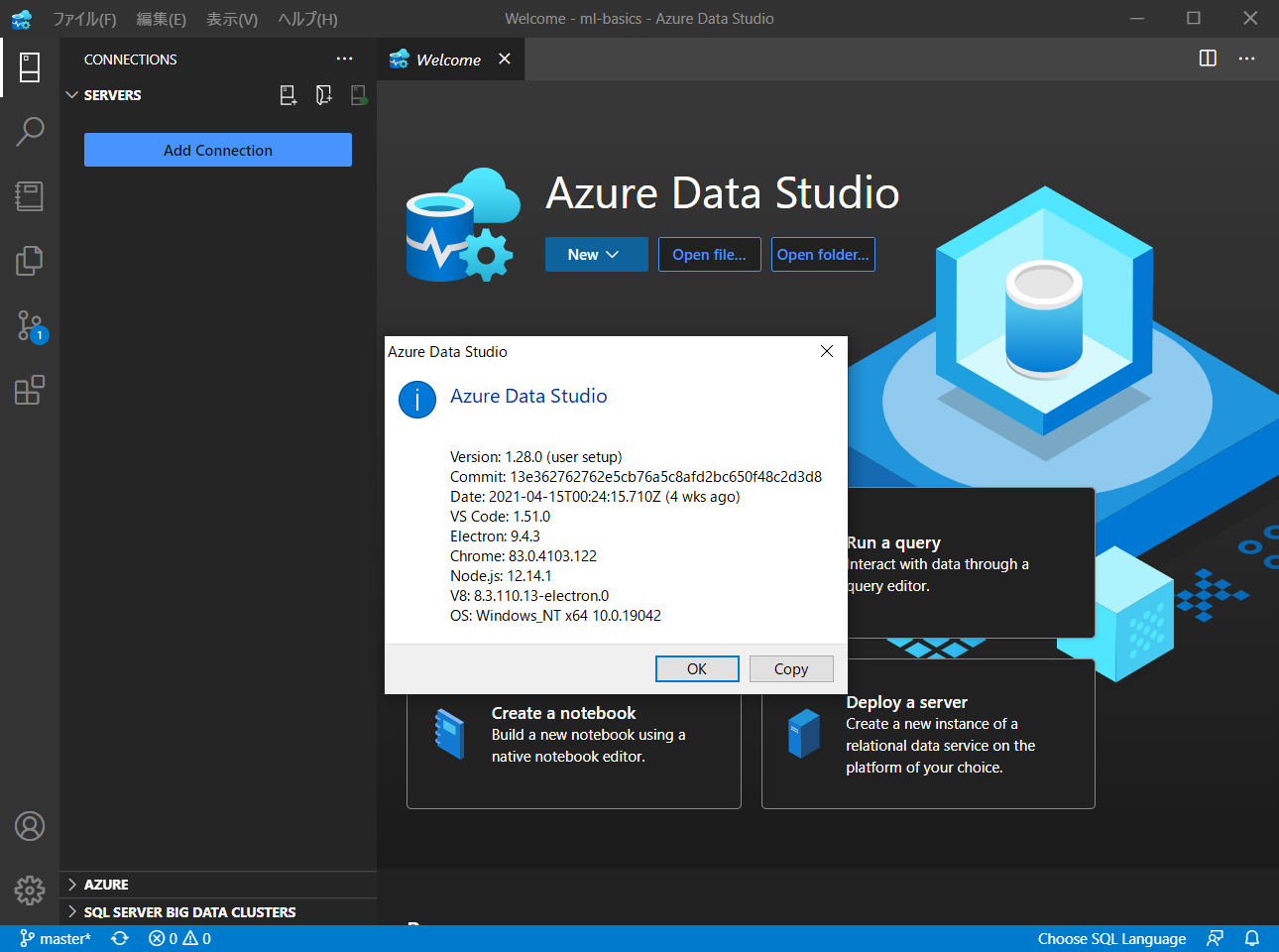Open the Extensions view
1279x952 pixels.
click(x=29, y=390)
